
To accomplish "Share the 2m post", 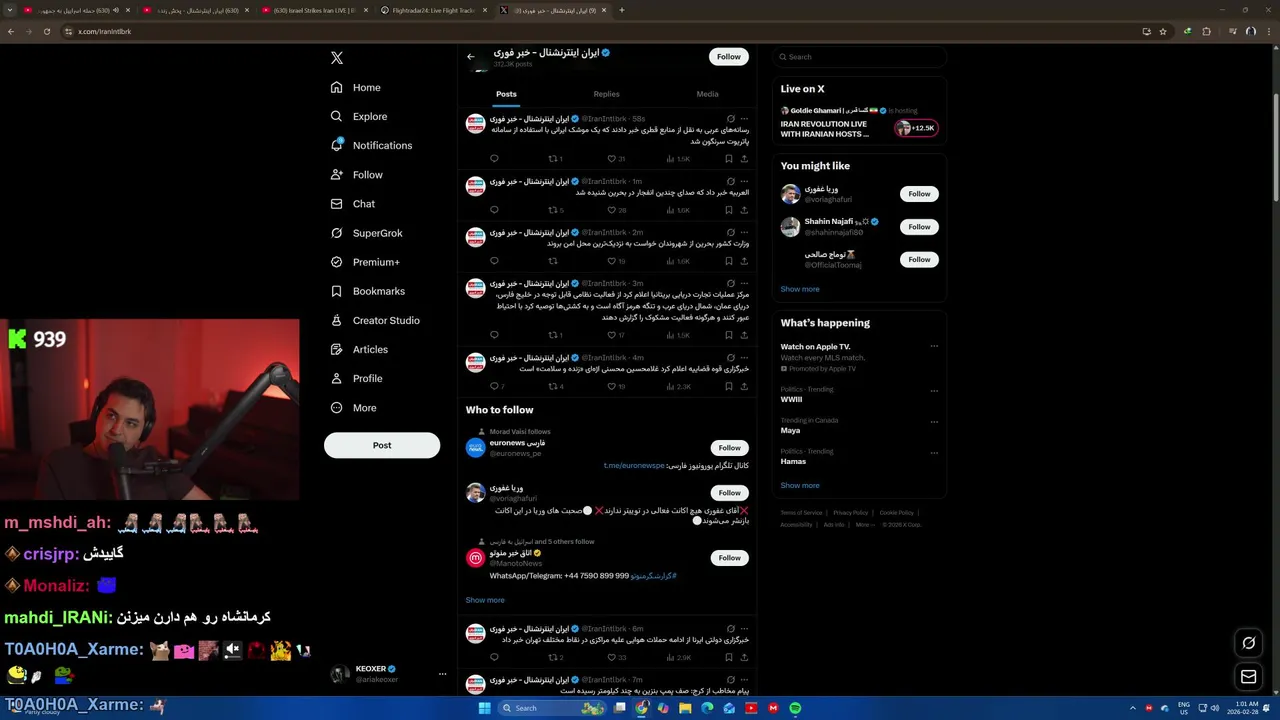I will tap(744, 261).
